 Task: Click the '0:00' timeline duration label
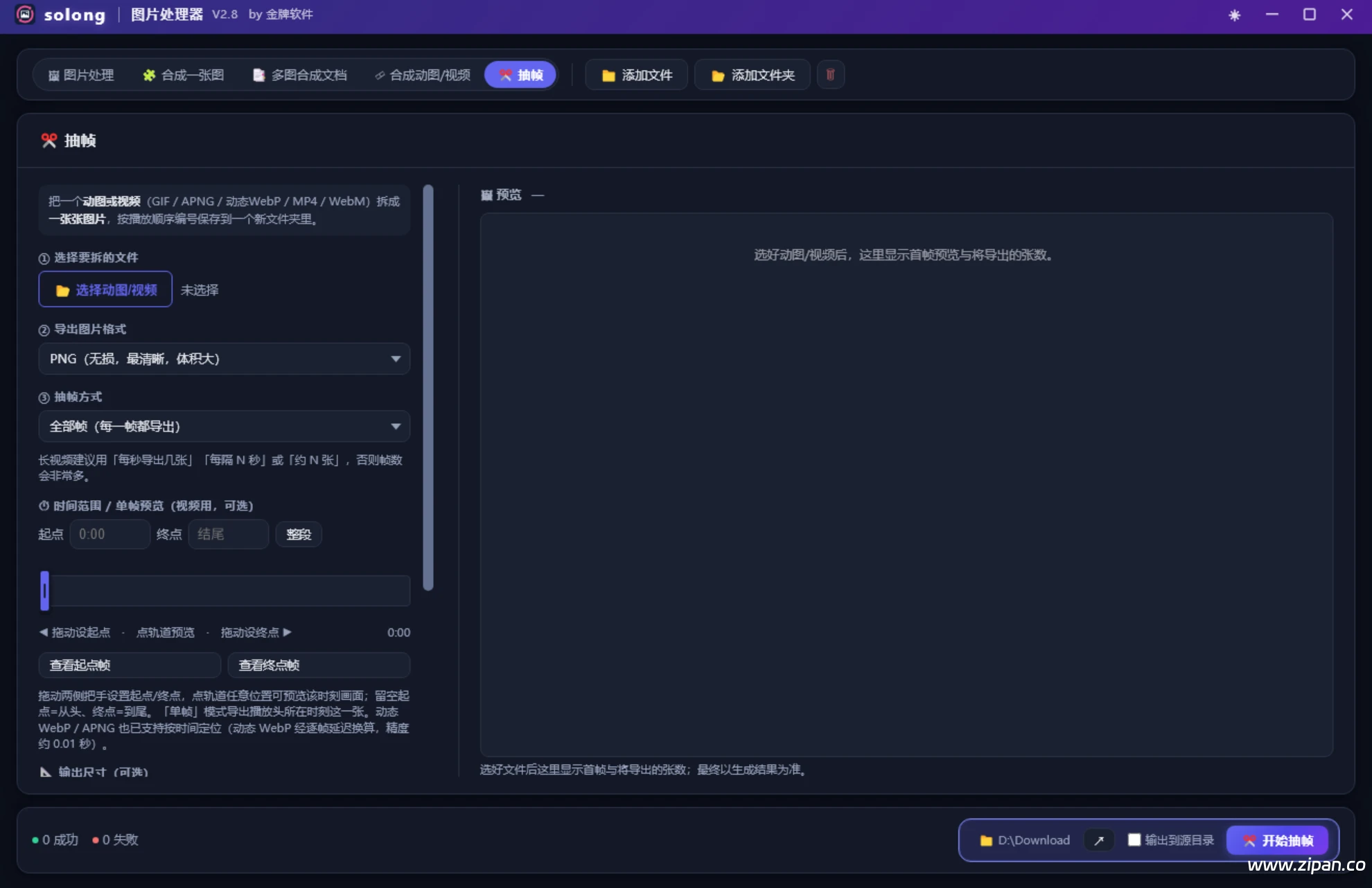click(x=398, y=632)
